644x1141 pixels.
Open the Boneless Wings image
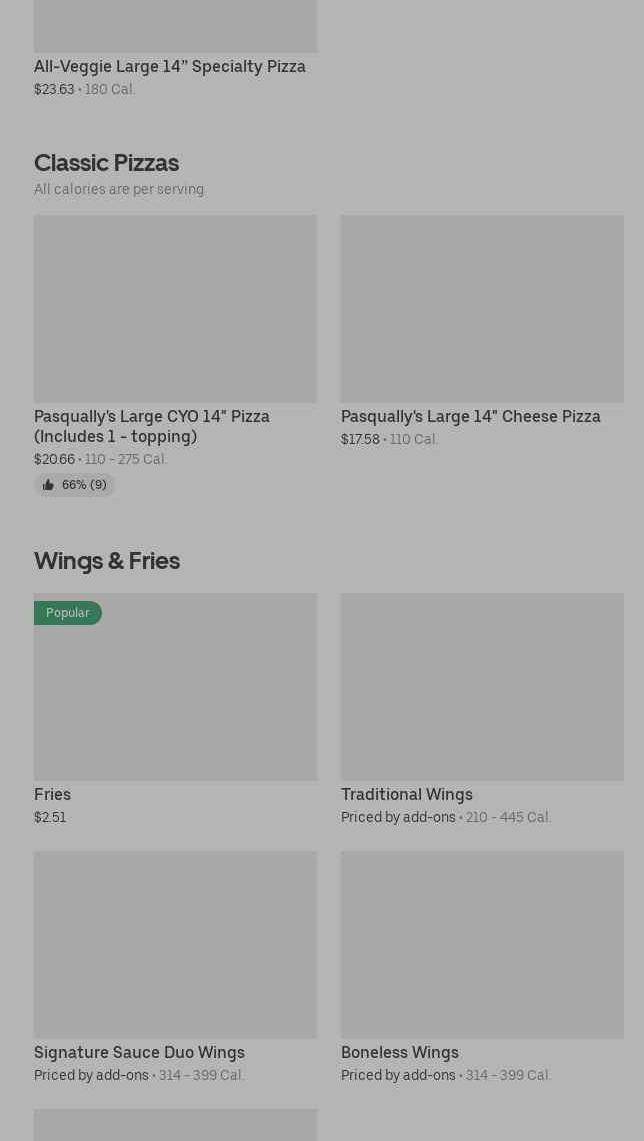(482, 944)
